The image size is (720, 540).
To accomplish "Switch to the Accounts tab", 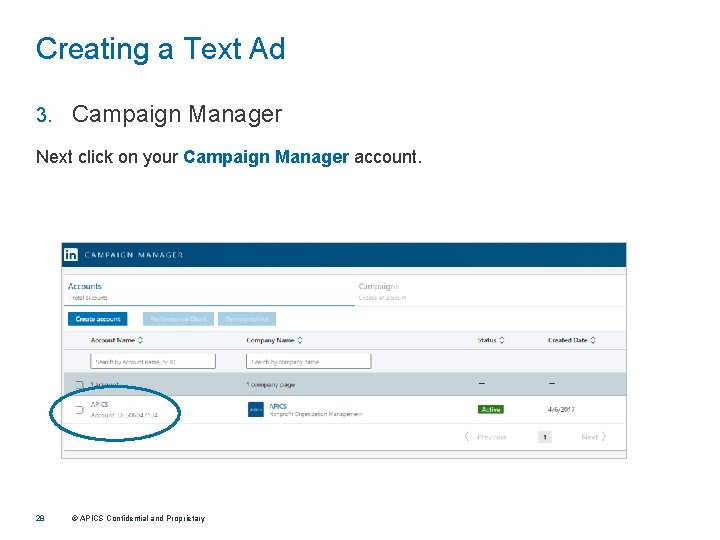I will point(85,287).
